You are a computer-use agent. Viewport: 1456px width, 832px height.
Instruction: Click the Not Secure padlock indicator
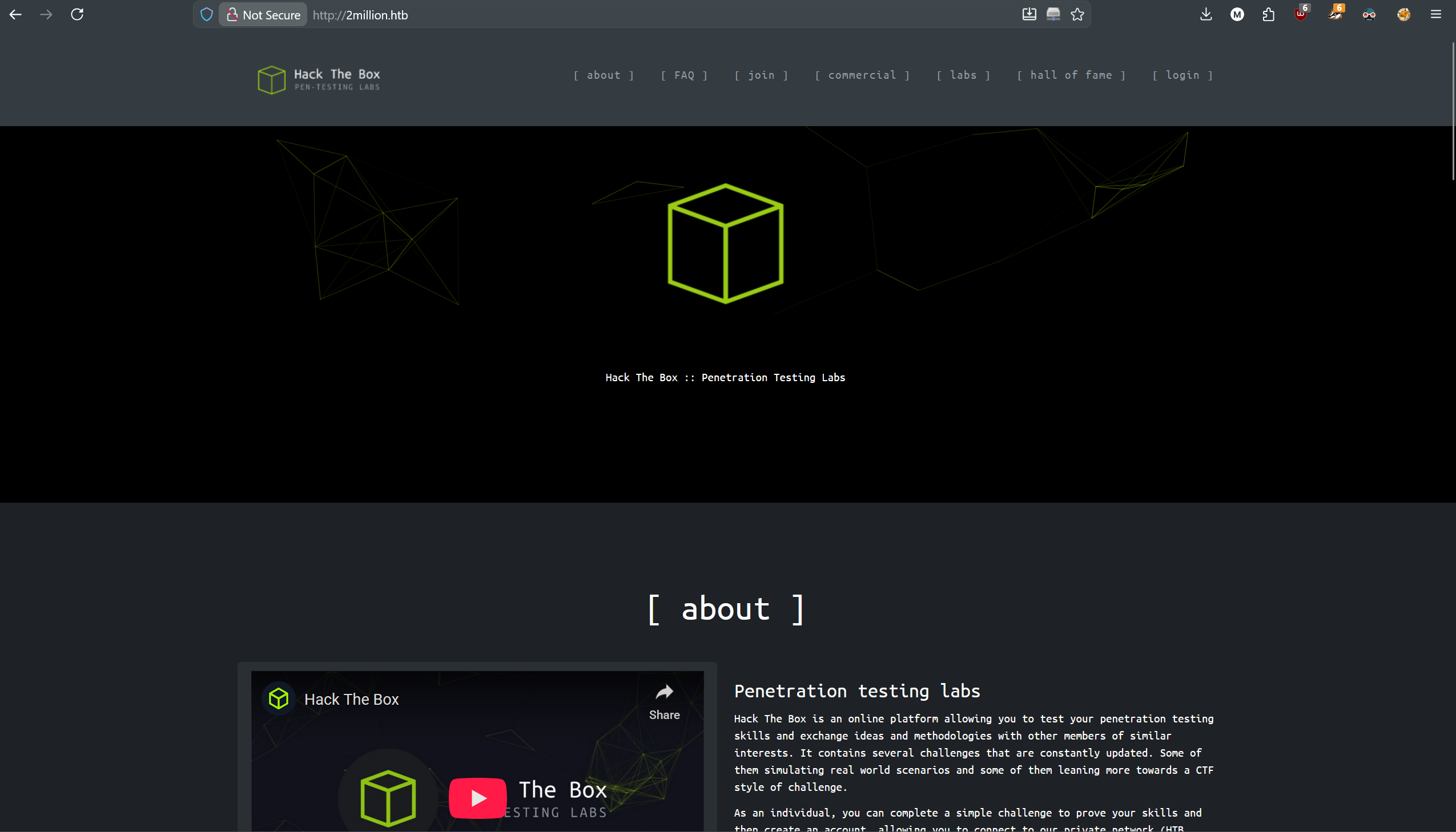(232, 14)
